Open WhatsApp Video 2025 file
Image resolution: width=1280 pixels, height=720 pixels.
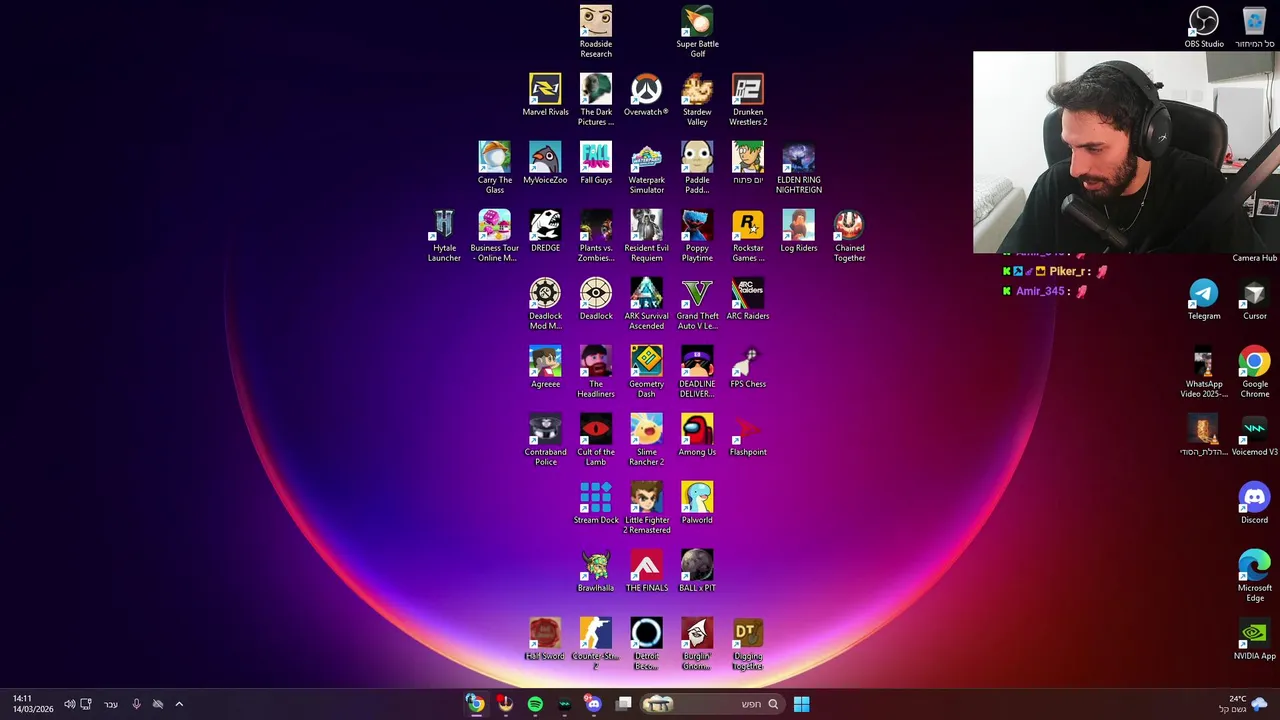pos(1204,371)
